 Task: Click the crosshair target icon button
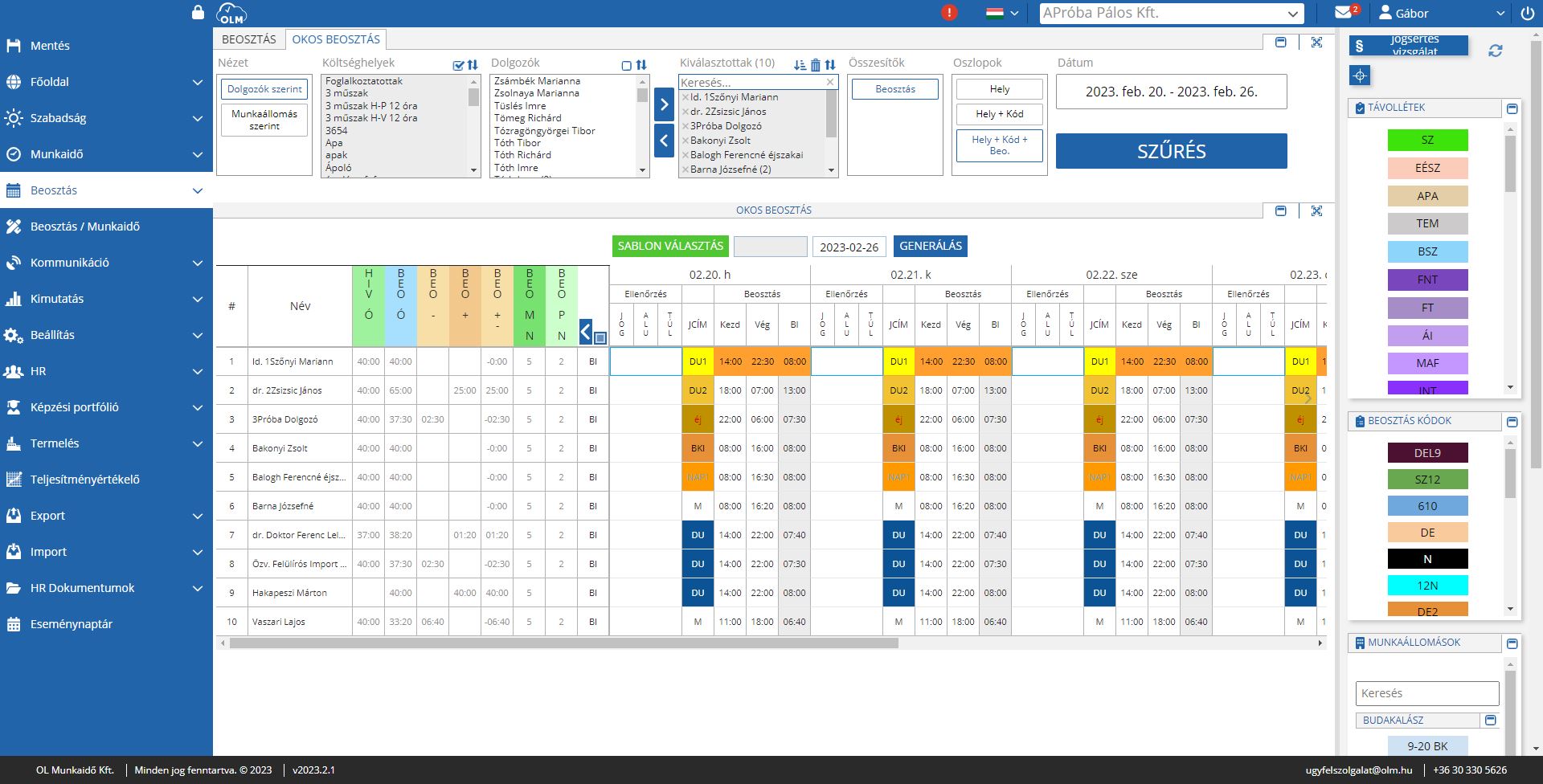[1360, 76]
